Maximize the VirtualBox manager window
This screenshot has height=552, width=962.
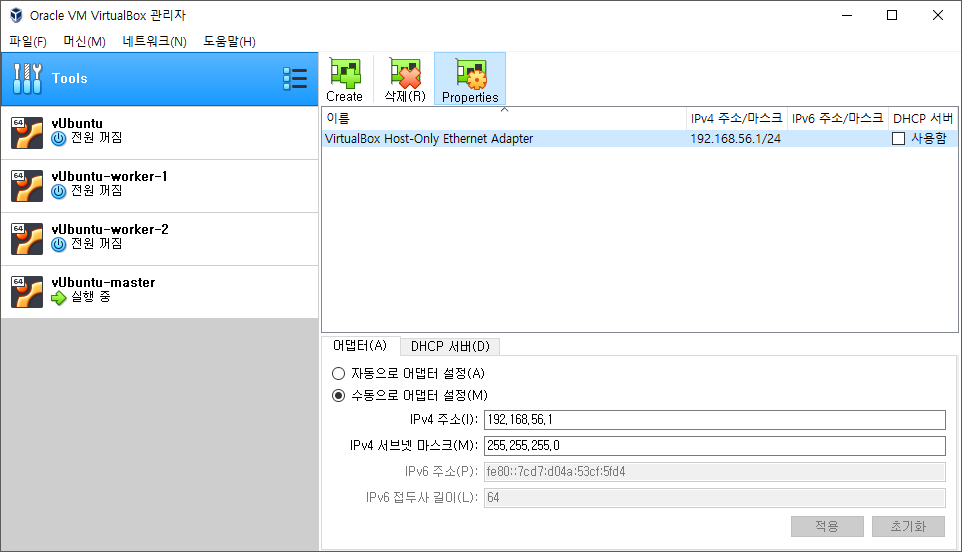tap(892, 15)
